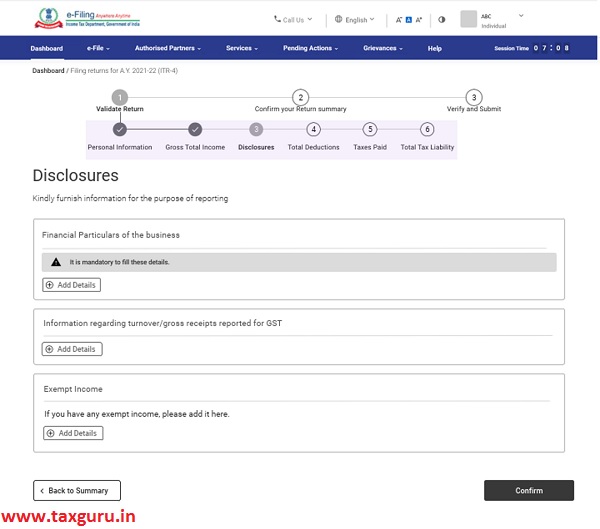Click the ABC user profile avatar

coord(468,19)
